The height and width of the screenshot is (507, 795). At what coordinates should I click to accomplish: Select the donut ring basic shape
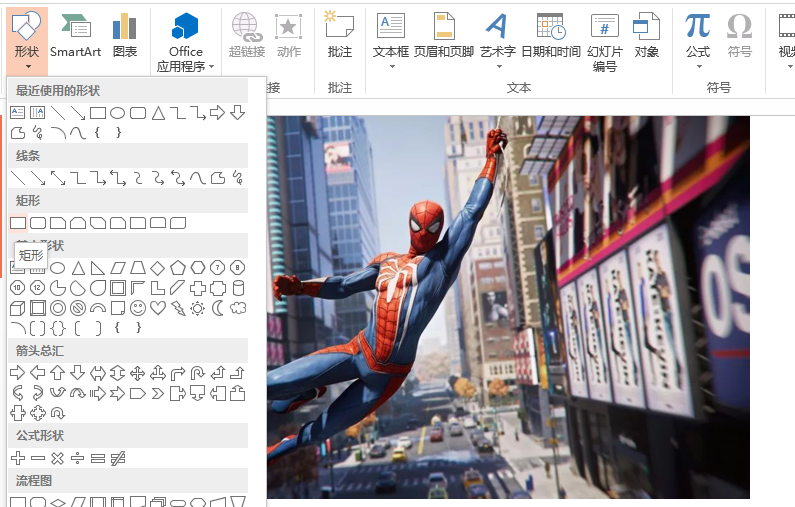click(58, 308)
